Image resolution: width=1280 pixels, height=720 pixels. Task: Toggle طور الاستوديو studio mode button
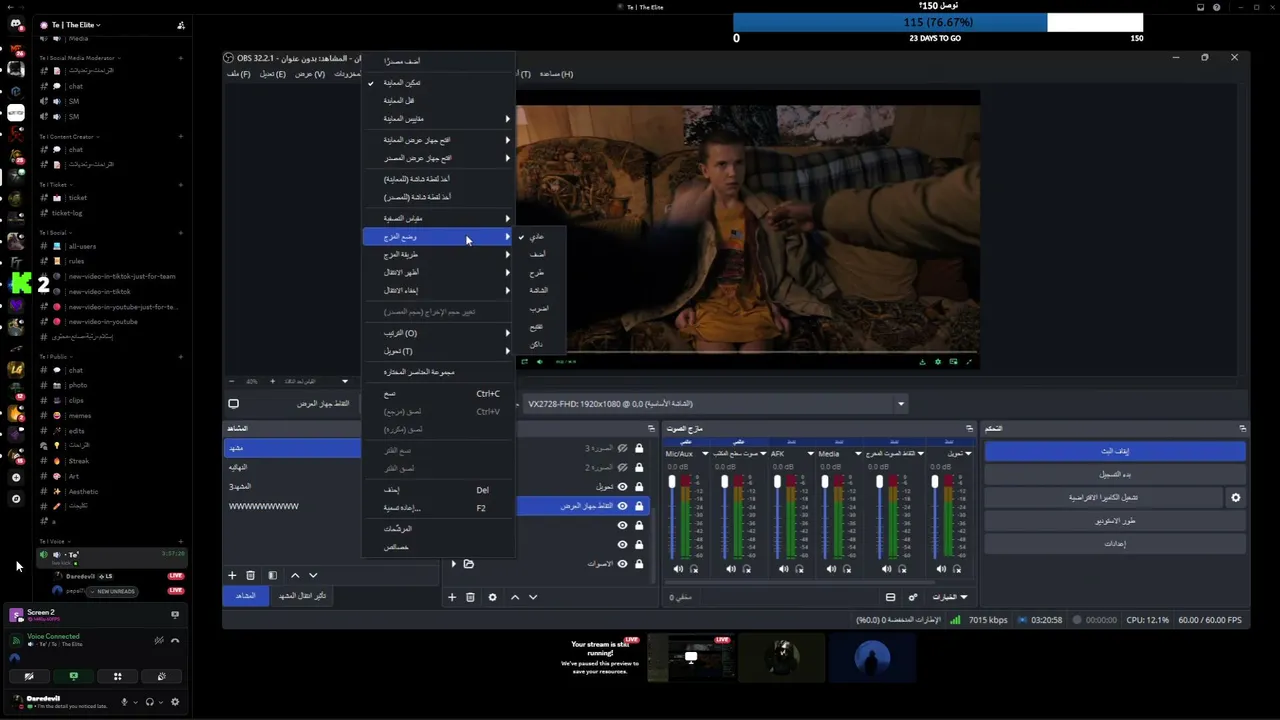1115,520
